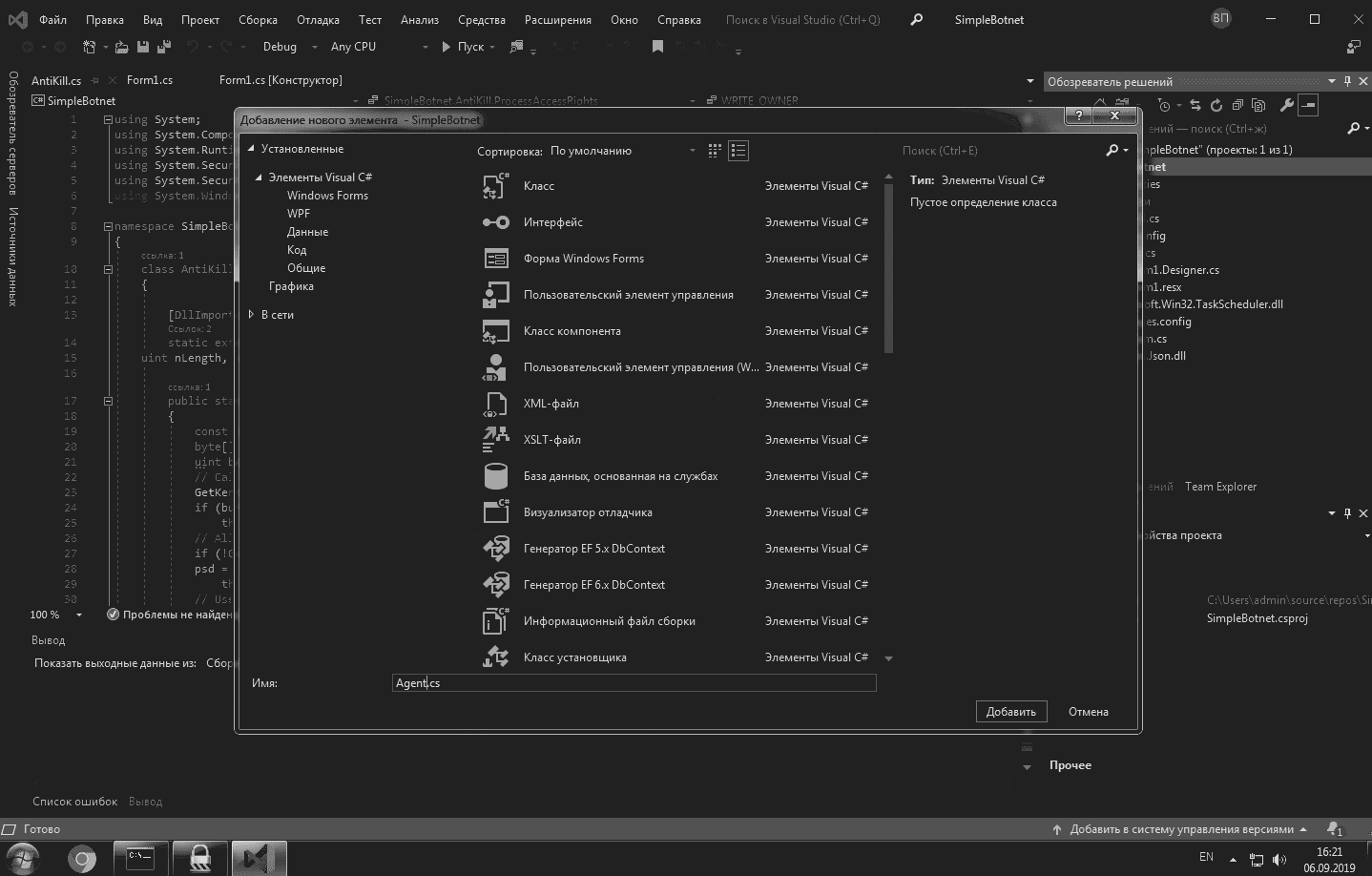This screenshot has width=1372, height=876.
Task: Open the dialog help question-mark button
Action: pyautogui.click(x=1078, y=115)
